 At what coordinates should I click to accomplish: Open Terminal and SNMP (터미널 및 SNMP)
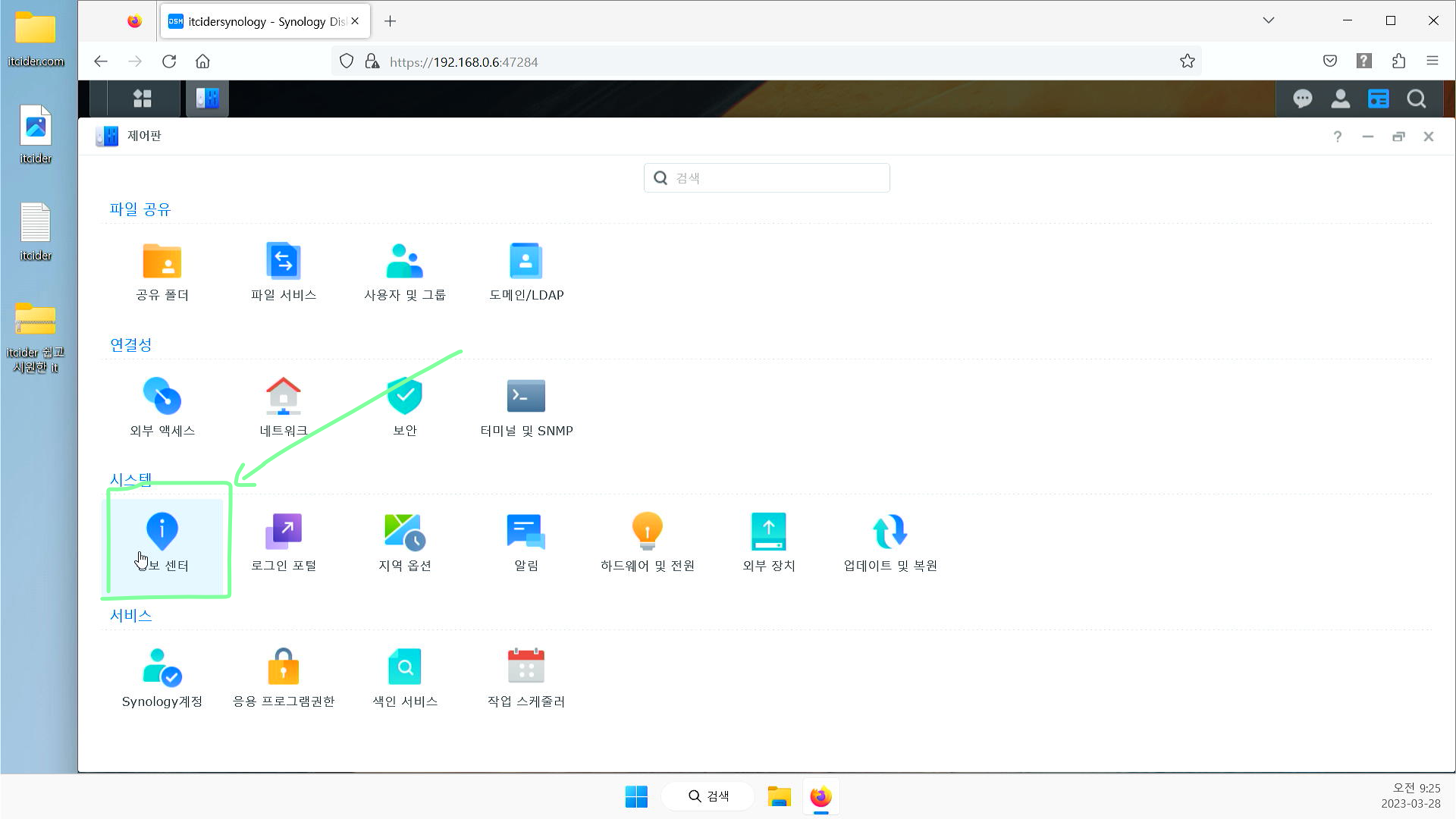[526, 397]
